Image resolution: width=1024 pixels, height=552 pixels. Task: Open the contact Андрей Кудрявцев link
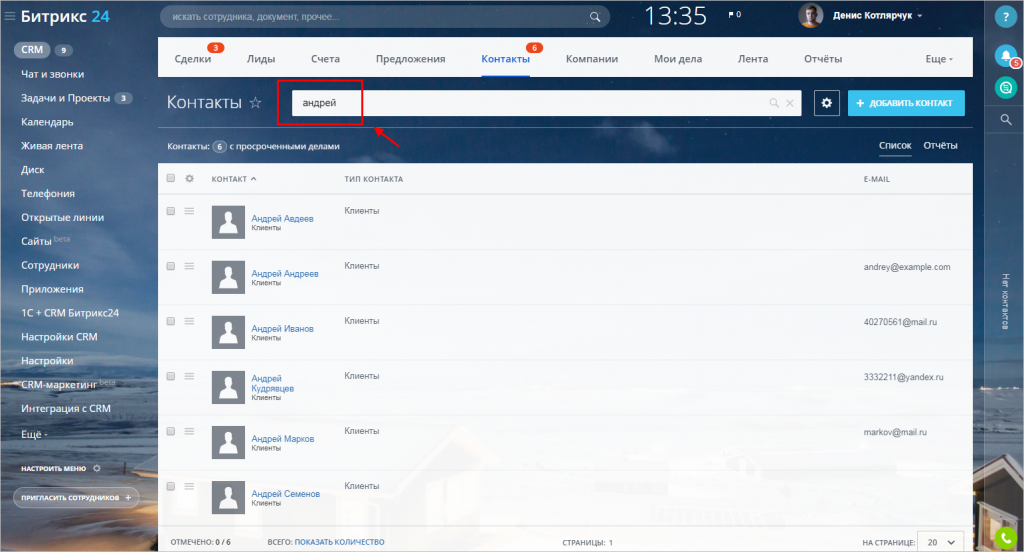pos(272,383)
